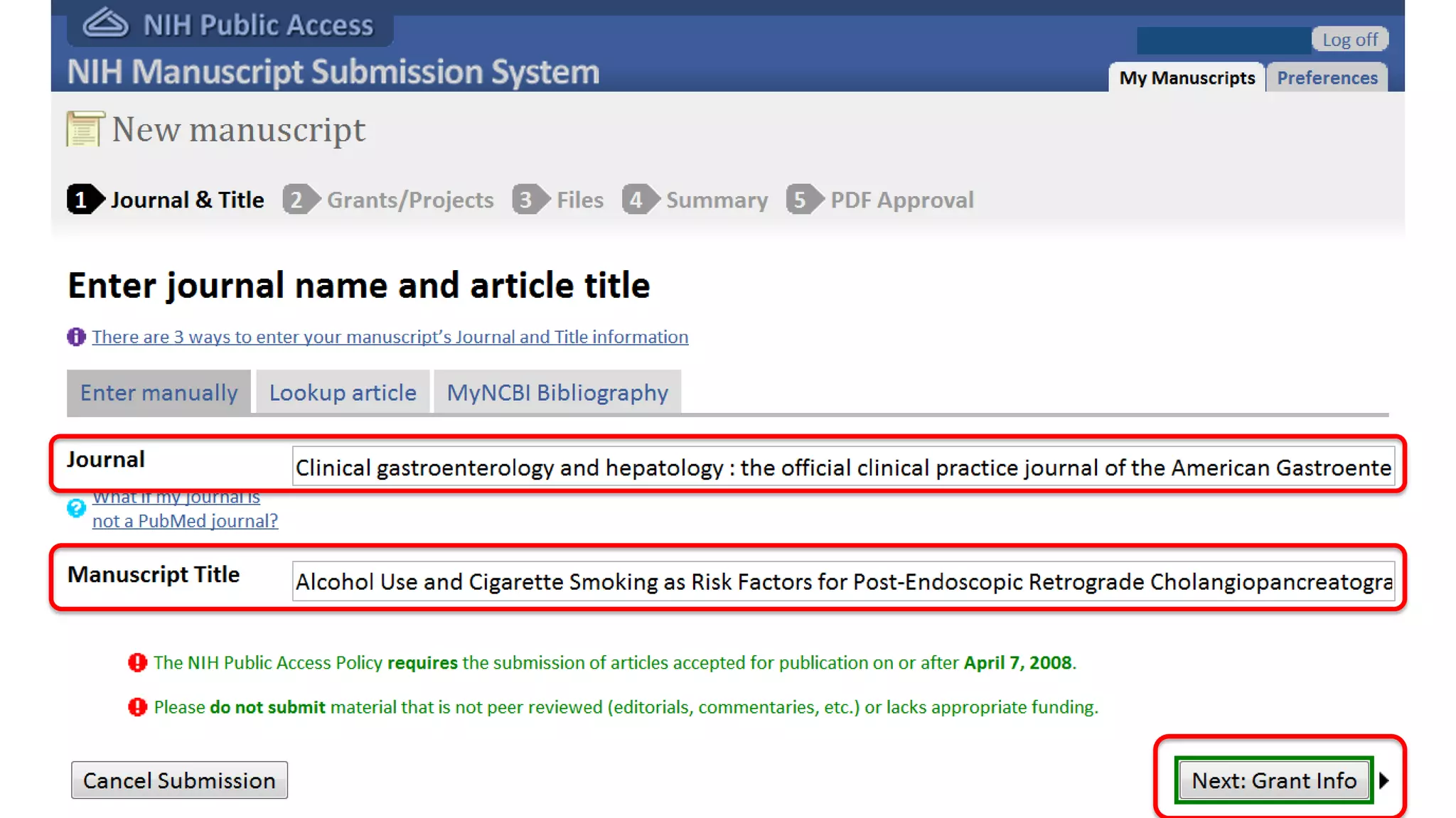Click the step 1 arrow badge icon

(x=85, y=200)
